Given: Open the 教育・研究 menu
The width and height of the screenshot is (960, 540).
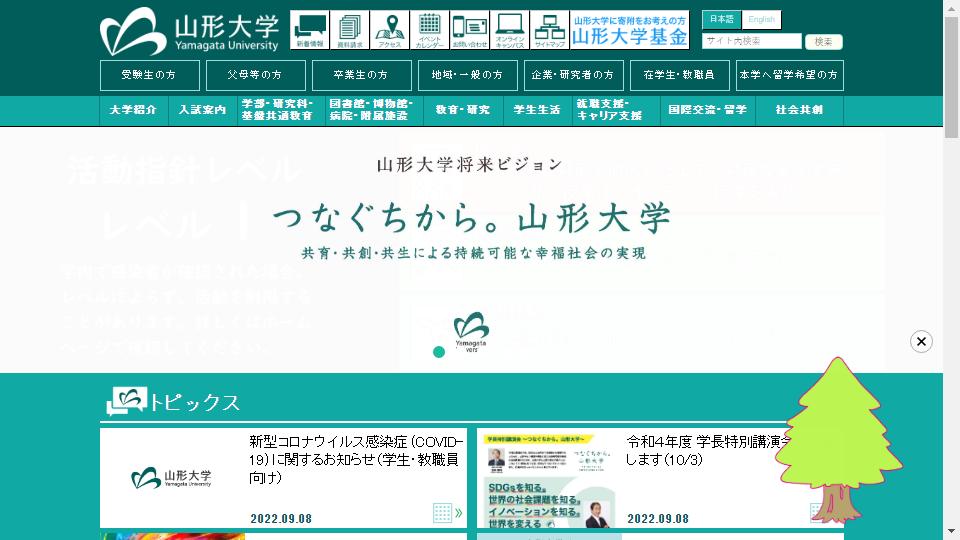Looking at the screenshot, I should (463, 110).
